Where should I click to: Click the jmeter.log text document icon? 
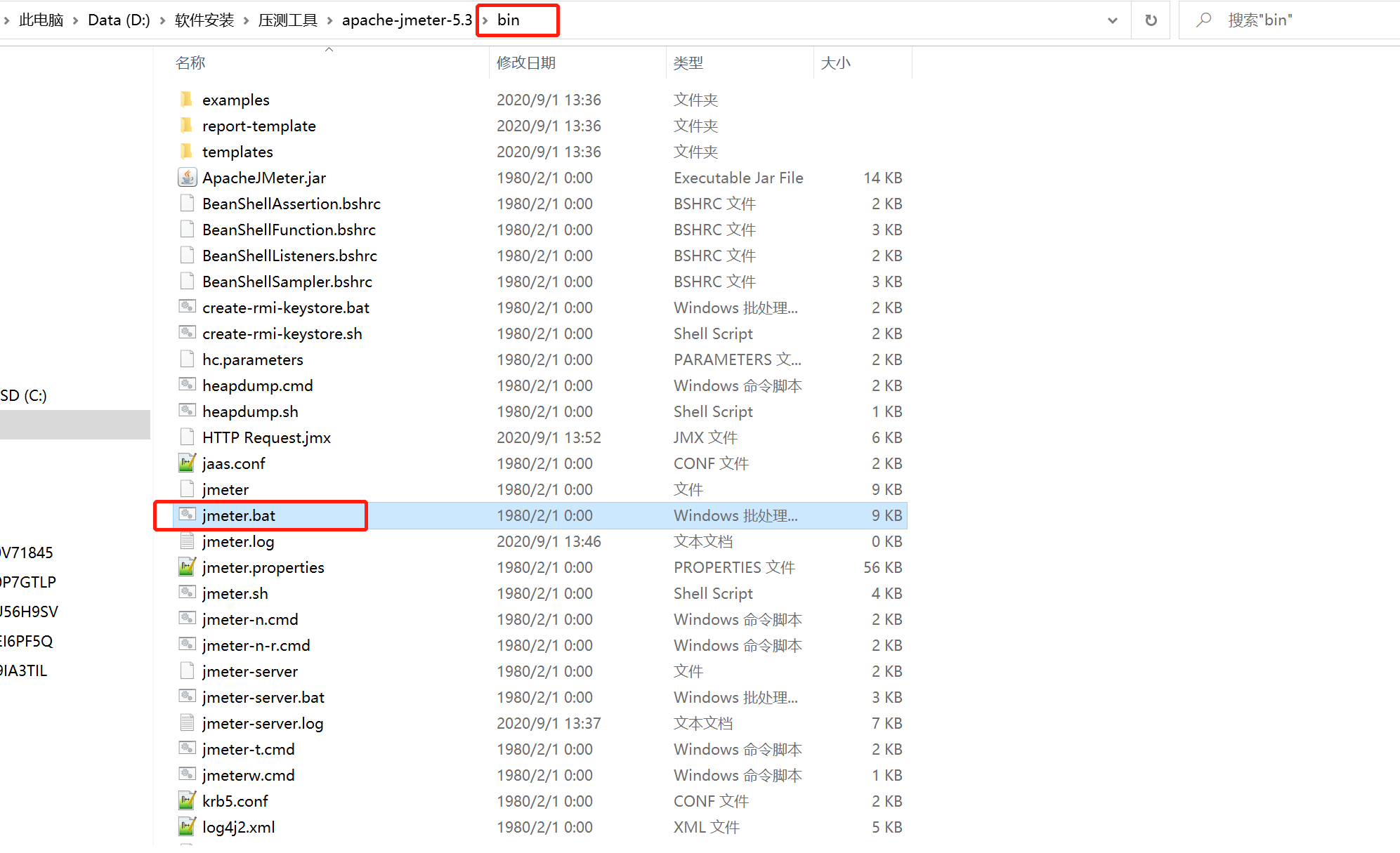point(187,541)
